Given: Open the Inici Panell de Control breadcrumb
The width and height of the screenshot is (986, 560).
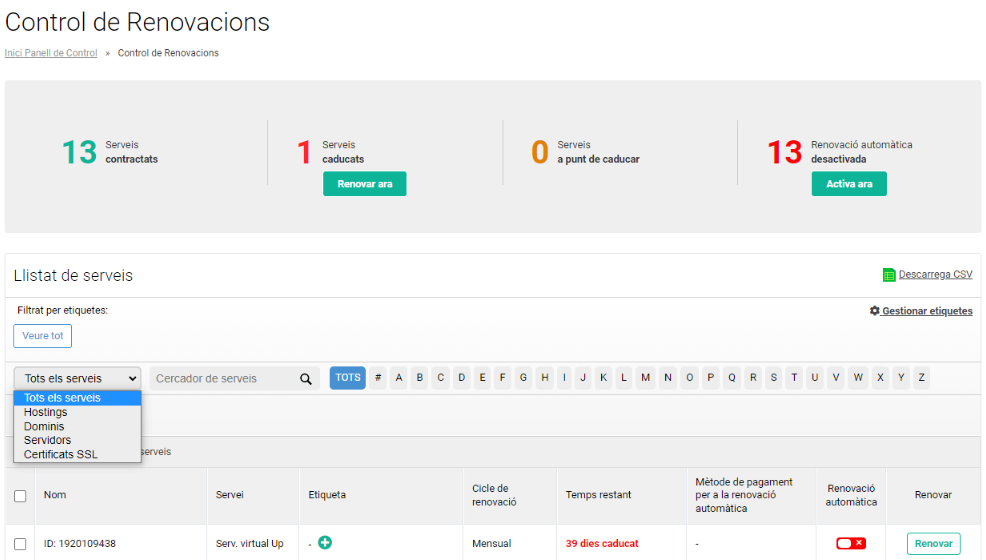Looking at the screenshot, I should 51,53.
